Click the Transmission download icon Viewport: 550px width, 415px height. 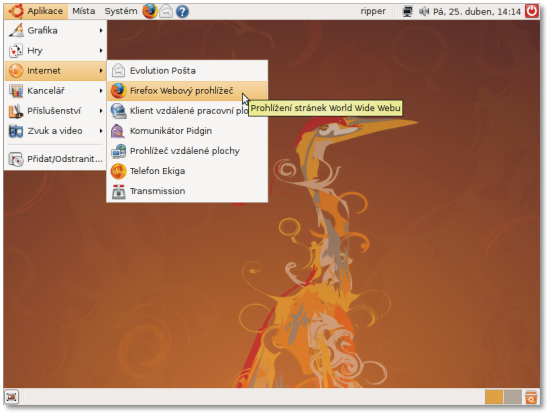(x=118, y=192)
